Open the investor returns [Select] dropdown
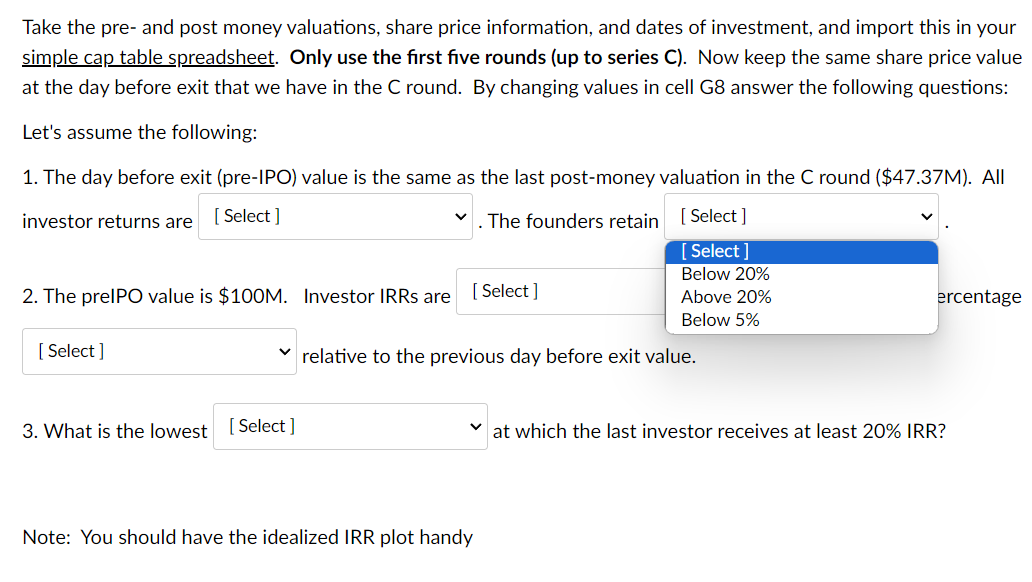 click(x=334, y=216)
